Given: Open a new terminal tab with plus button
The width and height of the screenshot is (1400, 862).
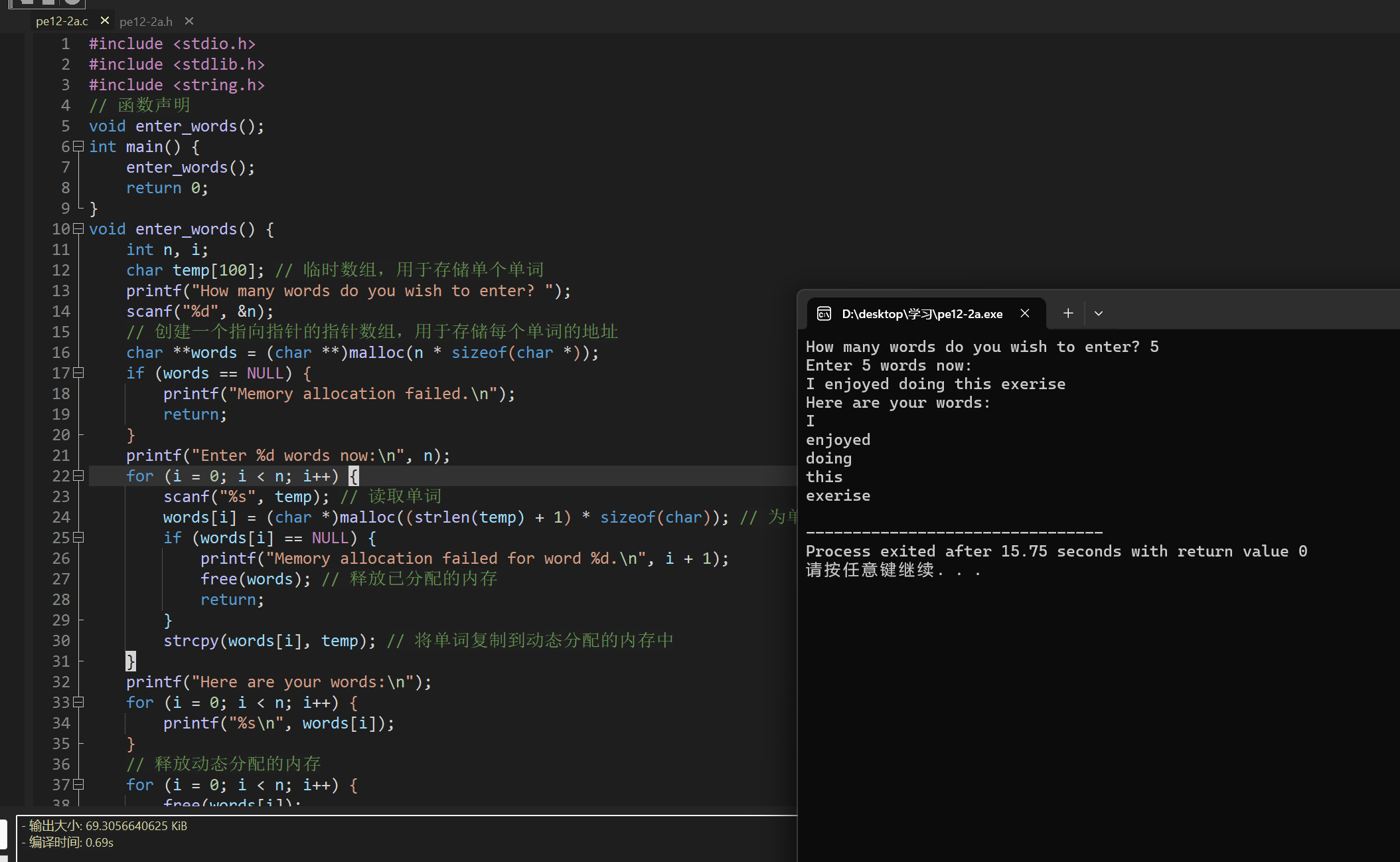Looking at the screenshot, I should 1067,313.
